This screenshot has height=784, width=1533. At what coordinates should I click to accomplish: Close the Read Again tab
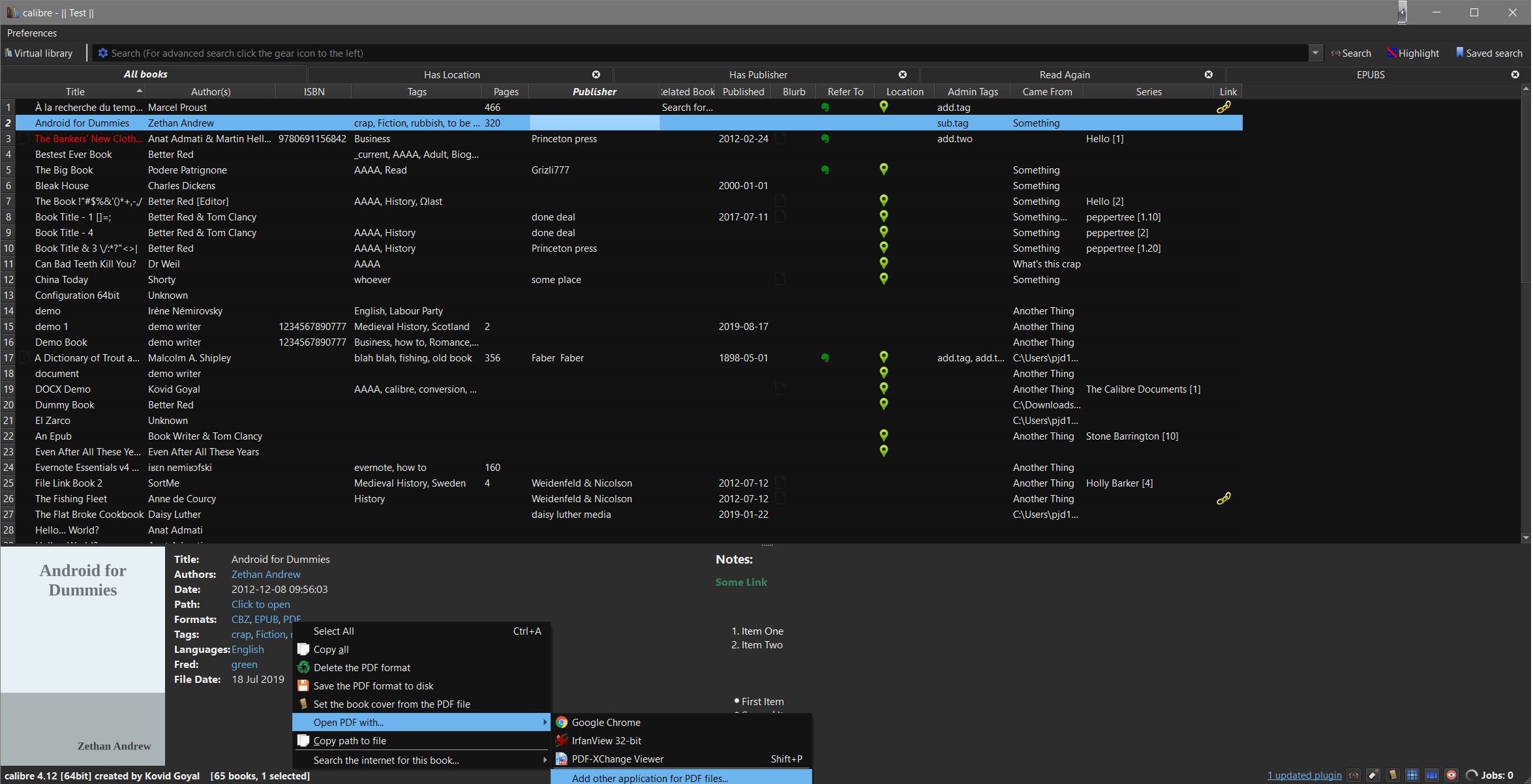1208,75
